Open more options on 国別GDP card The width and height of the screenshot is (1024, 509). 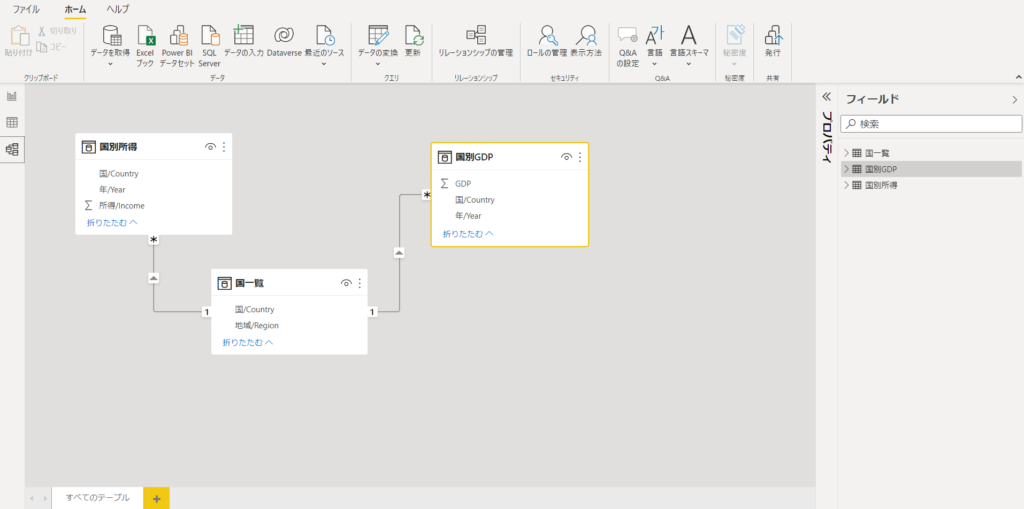580,157
